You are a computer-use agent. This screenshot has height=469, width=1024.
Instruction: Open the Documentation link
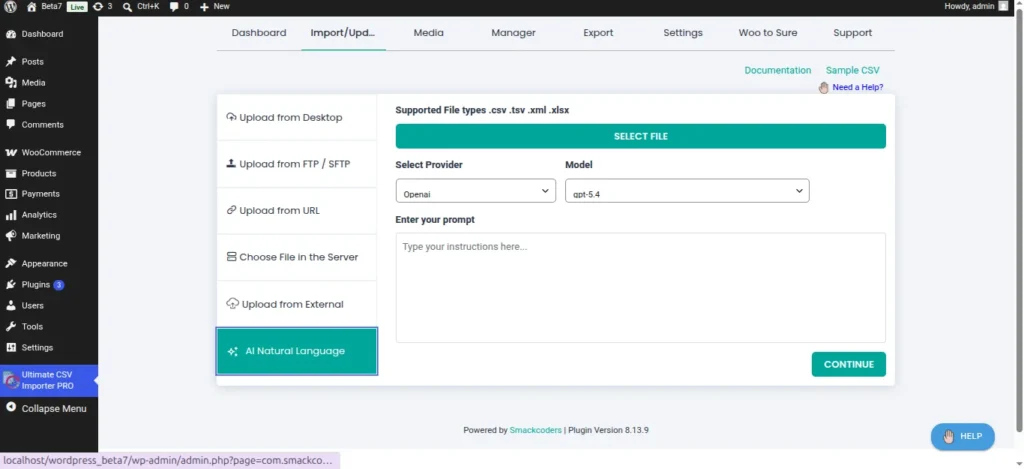click(x=778, y=71)
